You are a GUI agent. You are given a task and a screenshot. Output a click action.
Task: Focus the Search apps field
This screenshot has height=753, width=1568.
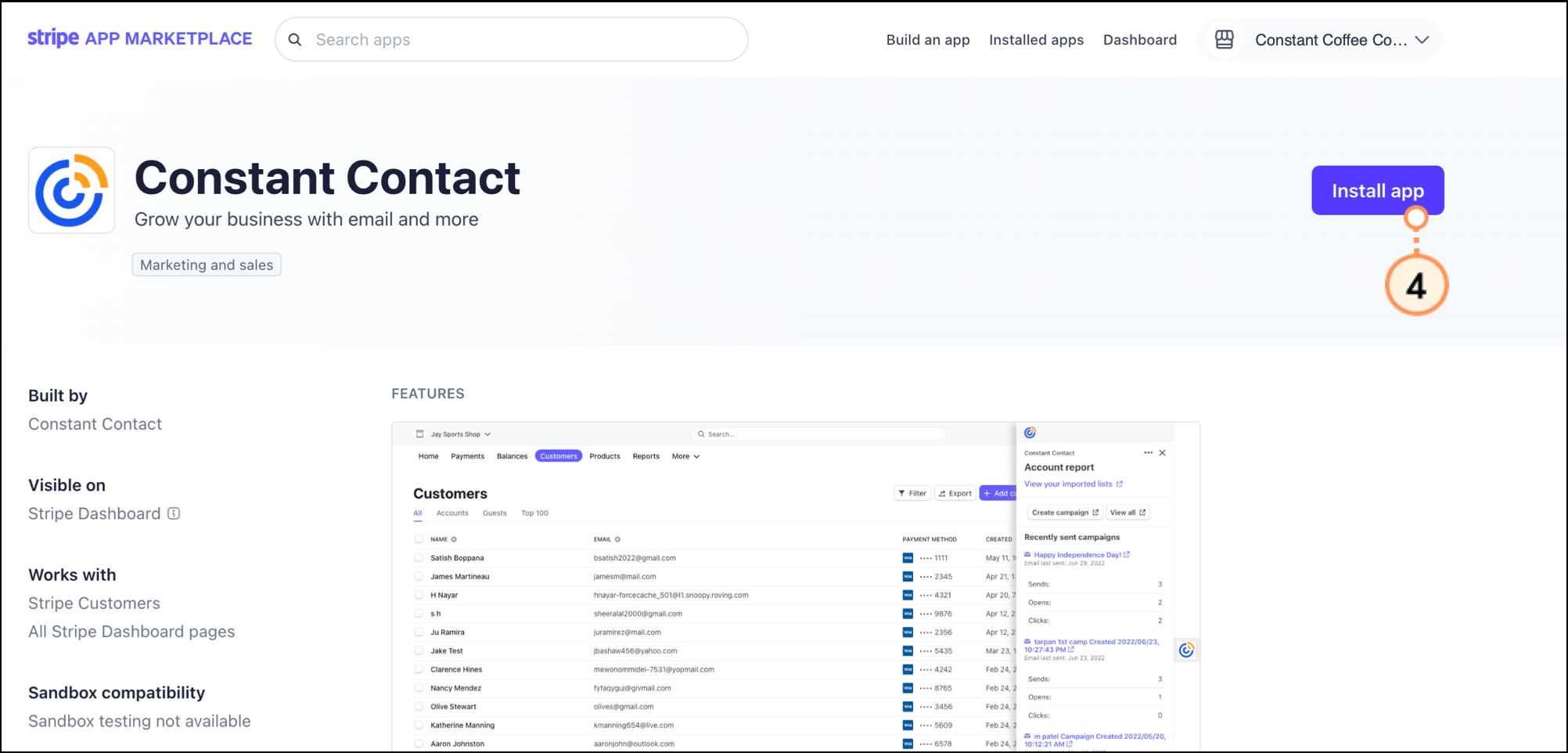tap(512, 40)
